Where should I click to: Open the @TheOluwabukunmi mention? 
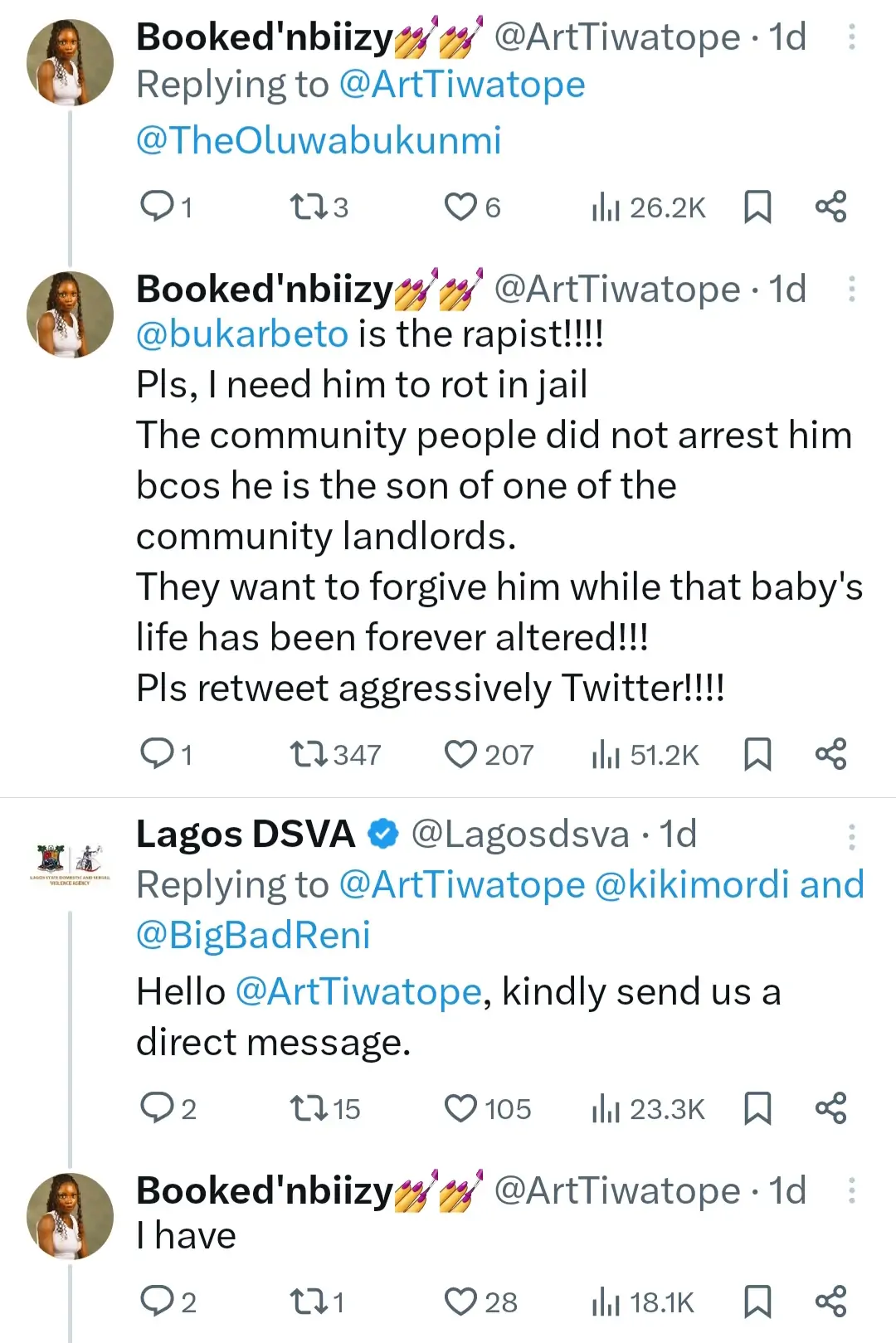pos(319,140)
